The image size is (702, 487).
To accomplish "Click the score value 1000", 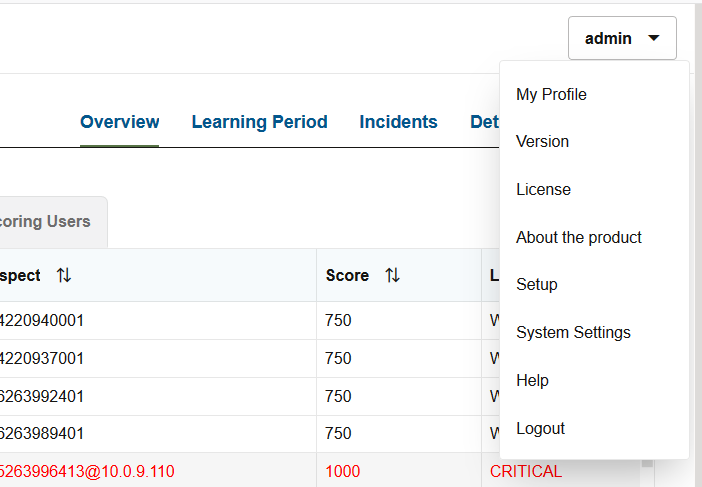I will (342, 471).
